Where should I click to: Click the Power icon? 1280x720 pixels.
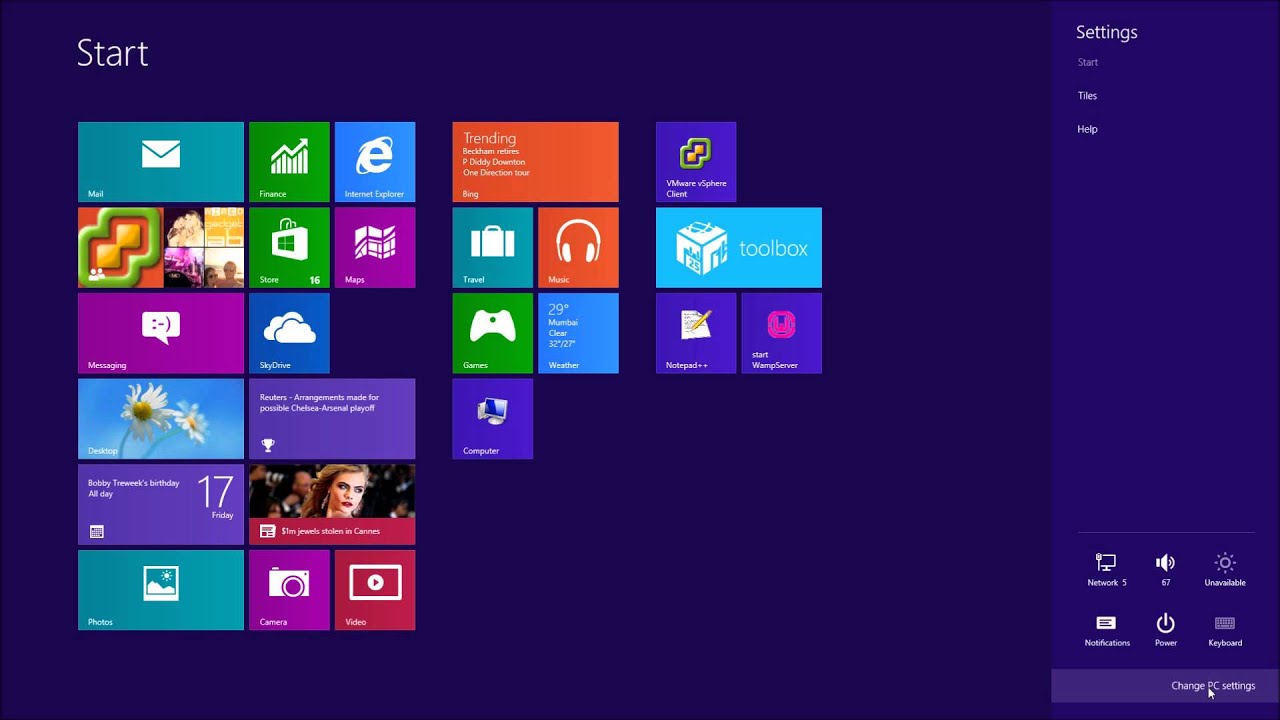(1166, 631)
